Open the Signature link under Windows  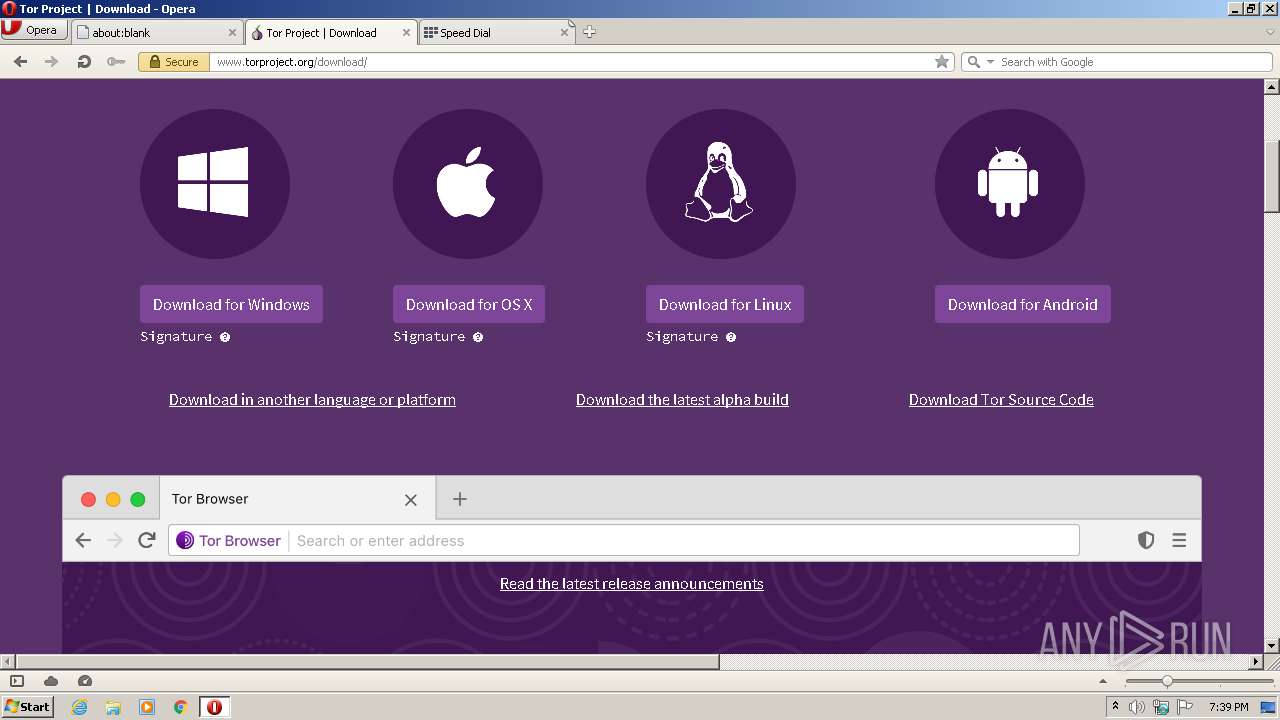pos(176,337)
